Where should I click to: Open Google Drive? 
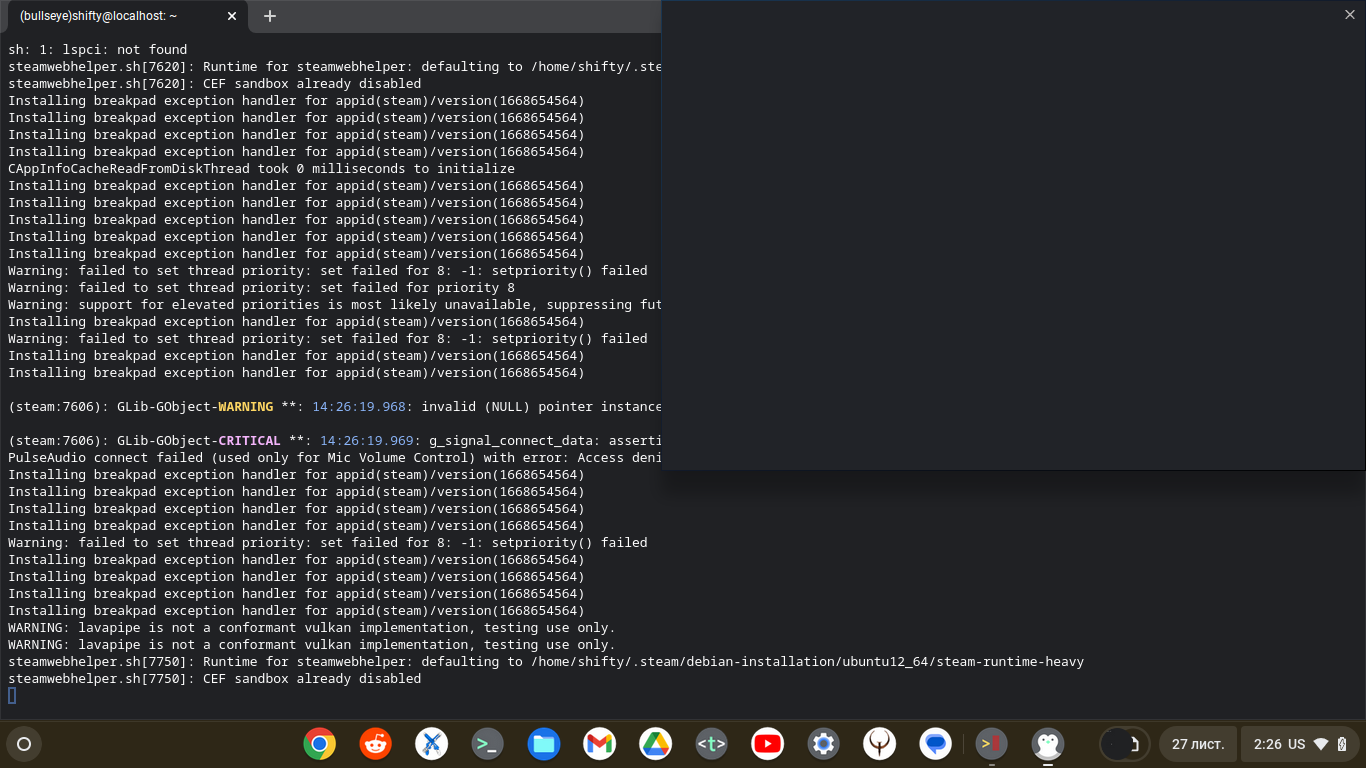pos(655,744)
